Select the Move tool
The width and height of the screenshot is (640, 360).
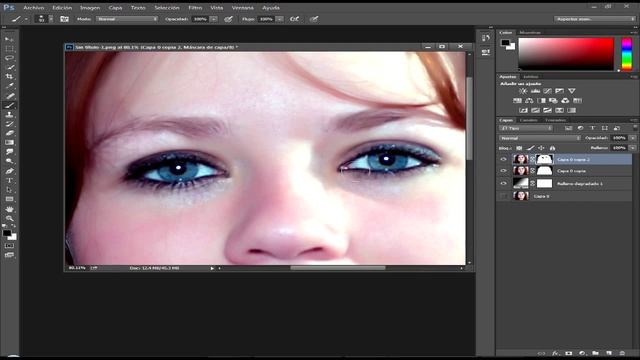9,39
